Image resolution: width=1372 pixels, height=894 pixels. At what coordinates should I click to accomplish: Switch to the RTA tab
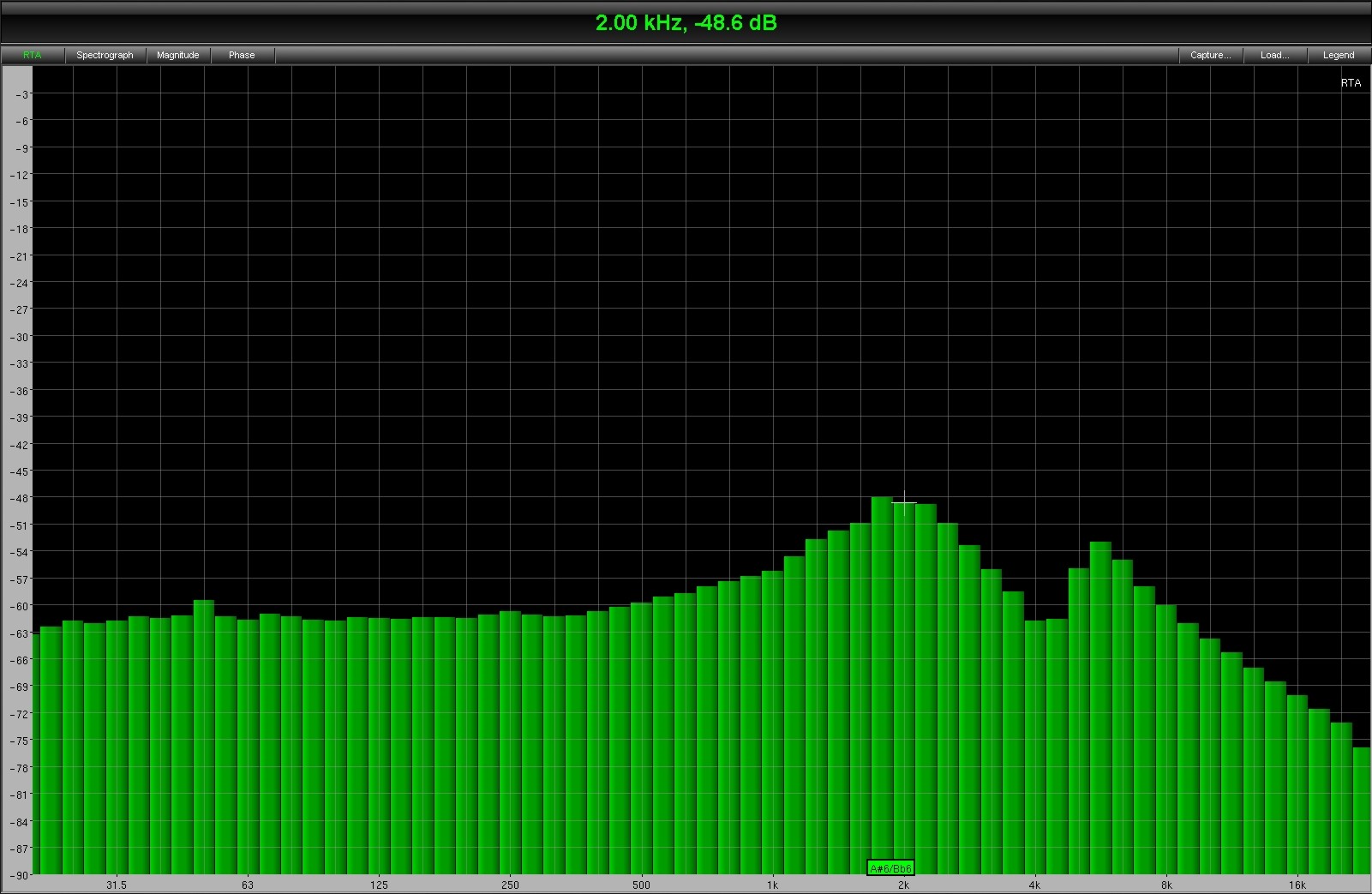[32, 55]
